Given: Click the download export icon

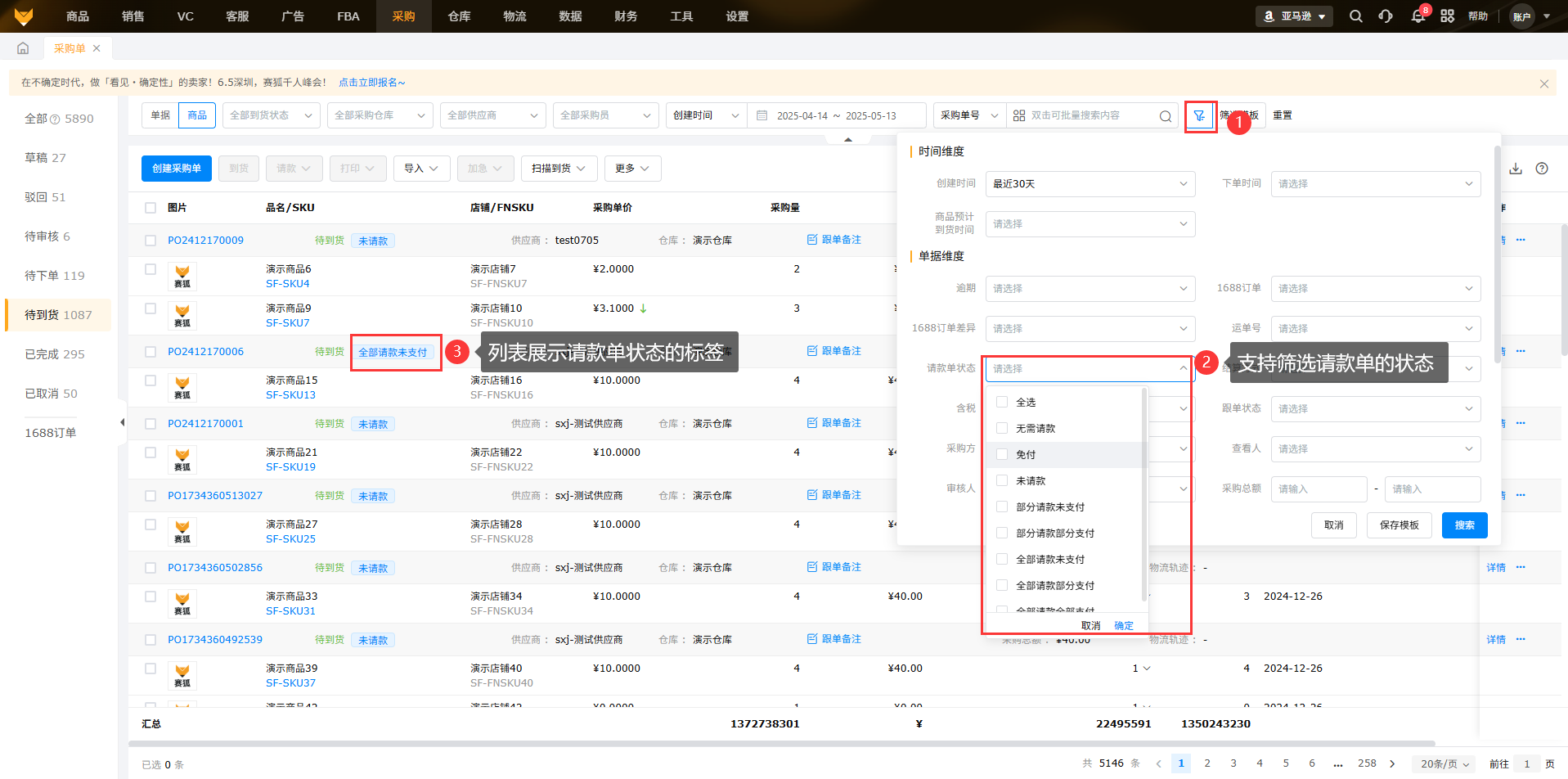Looking at the screenshot, I should click(1516, 169).
